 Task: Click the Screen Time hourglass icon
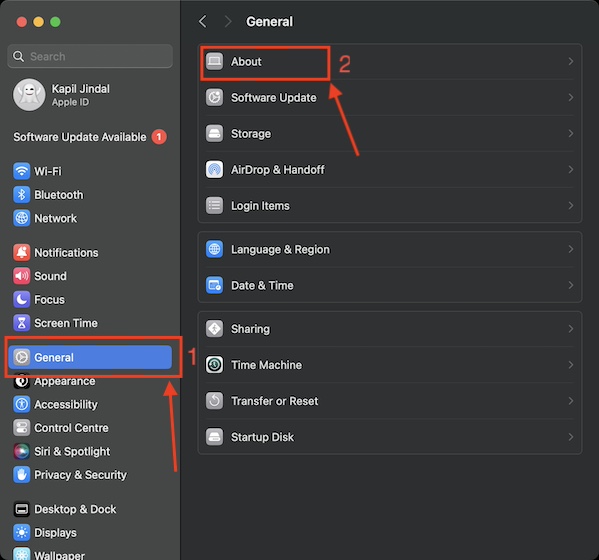click(x=21, y=323)
